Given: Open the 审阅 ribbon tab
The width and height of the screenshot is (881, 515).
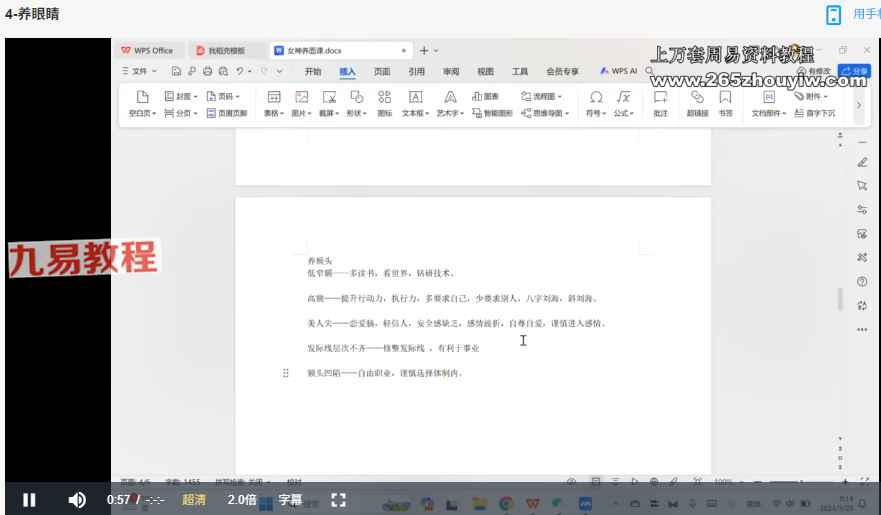Looking at the screenshot, I should [x=451, y=71].
